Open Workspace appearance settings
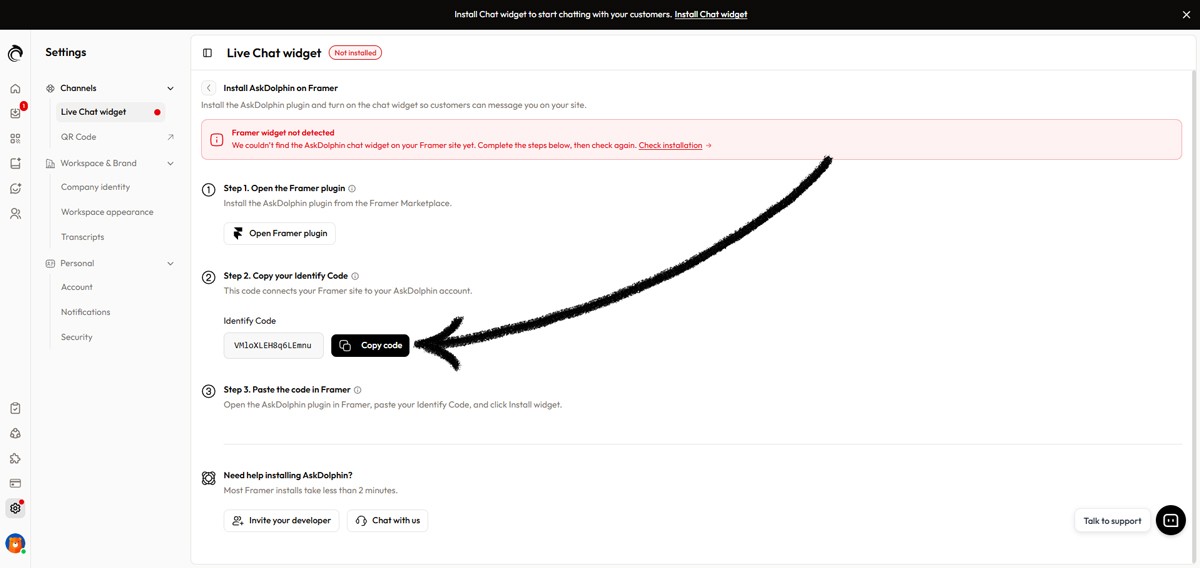The width and height of the screenshot is (1200, 568). 107,212
